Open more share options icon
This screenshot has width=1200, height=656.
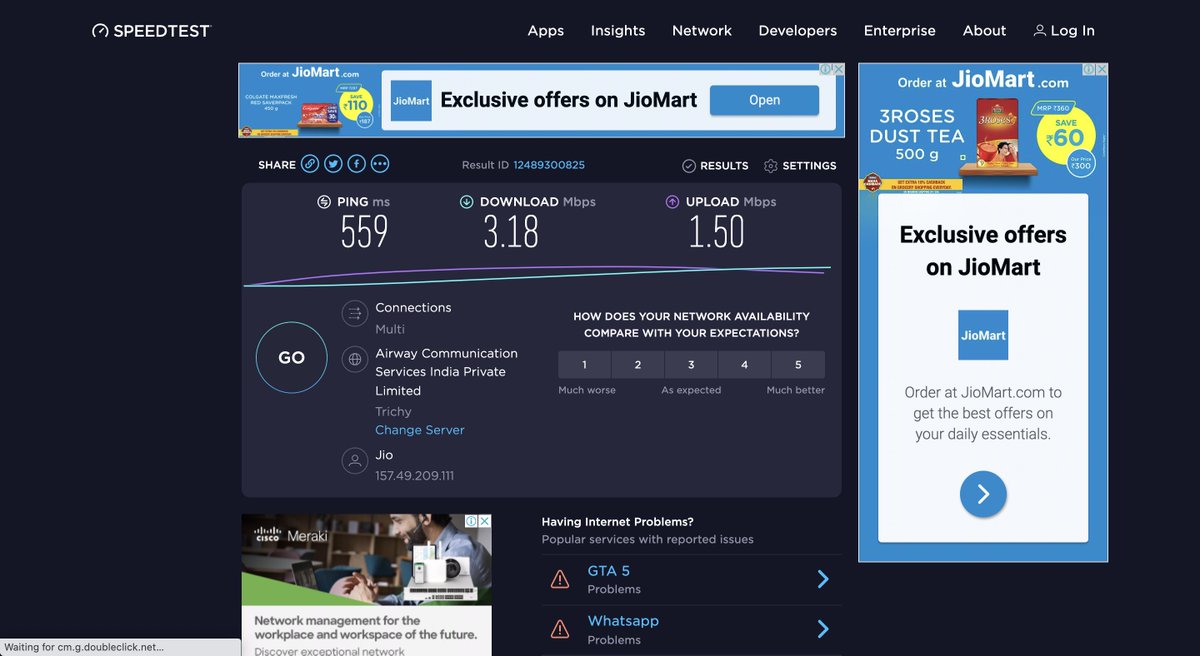(x=380, y=164)
